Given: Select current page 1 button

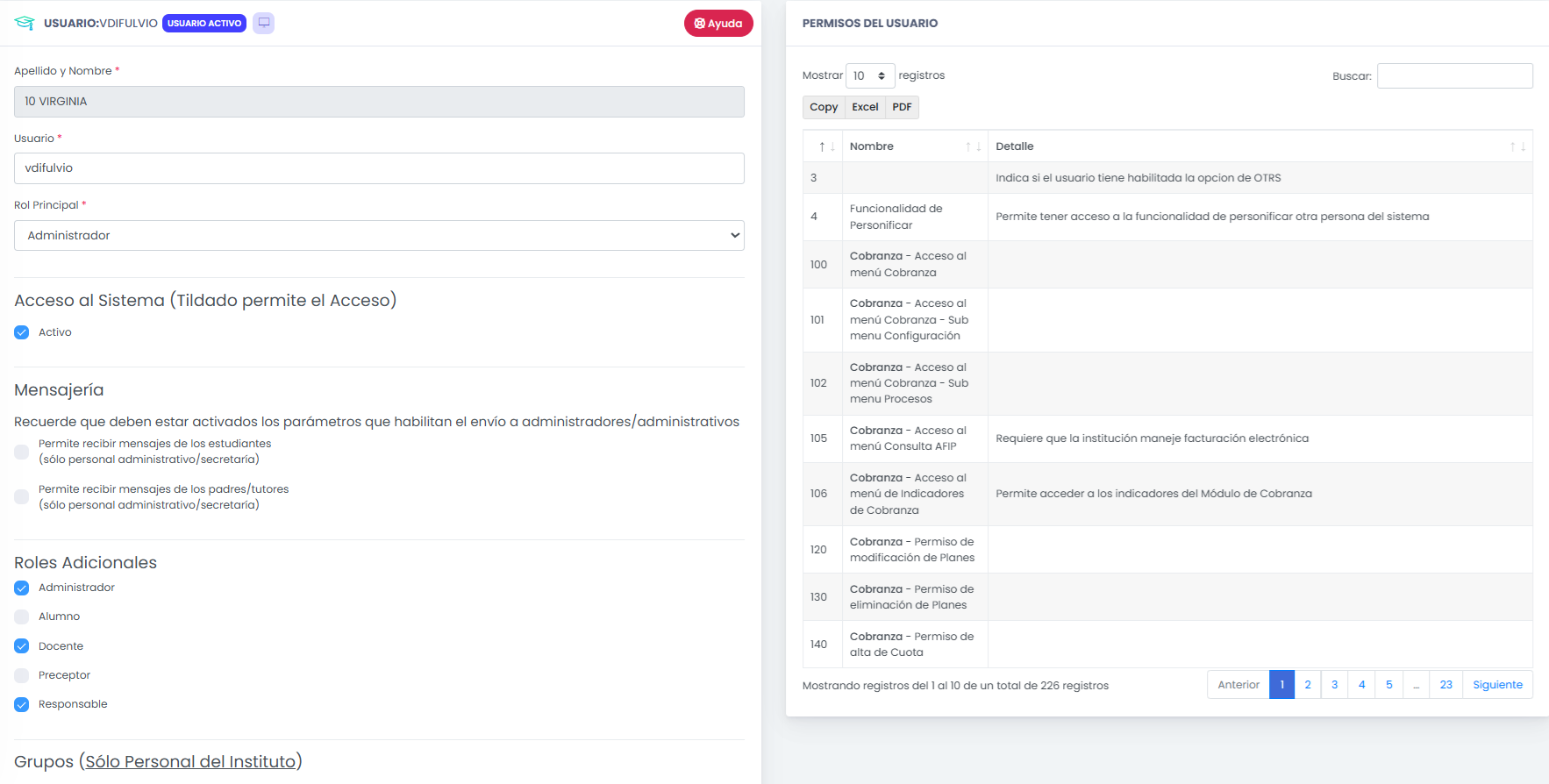Looking at the screenshot, I should point(1281,685).
